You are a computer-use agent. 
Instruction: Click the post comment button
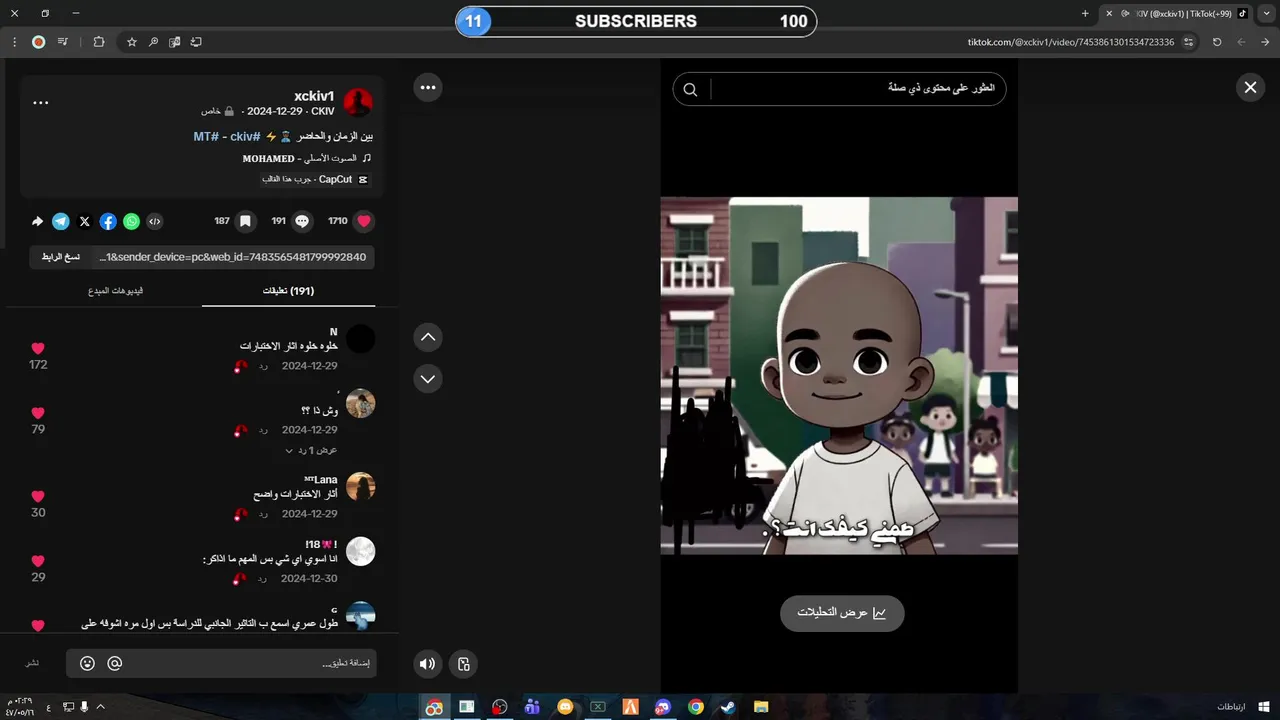(32, 663)
